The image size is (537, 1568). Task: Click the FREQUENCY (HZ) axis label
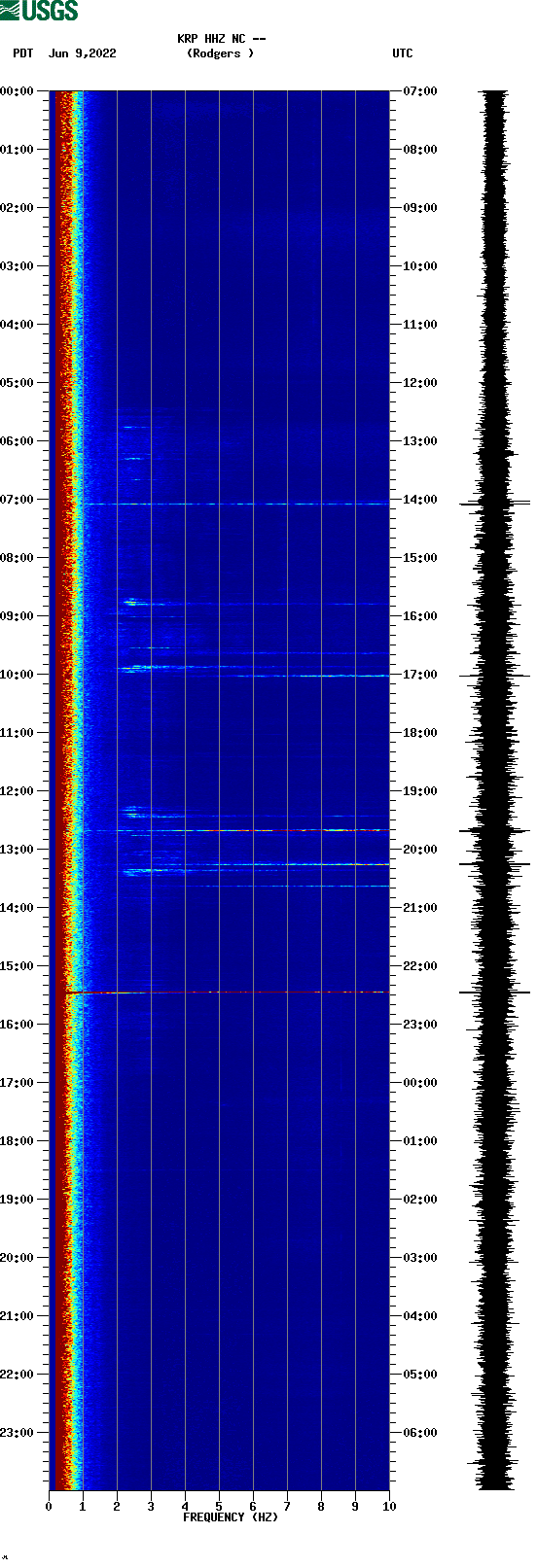click(231, 1517)
